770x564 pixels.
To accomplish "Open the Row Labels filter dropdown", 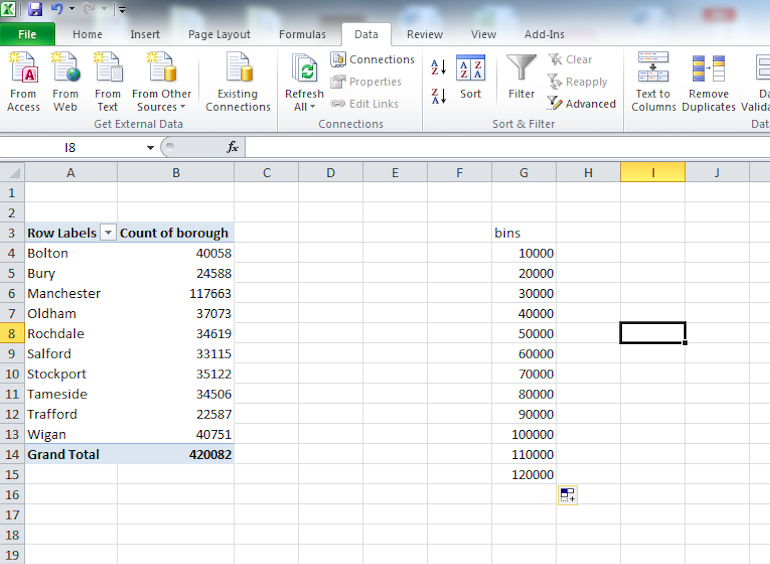I will click(x=108, y=233).
